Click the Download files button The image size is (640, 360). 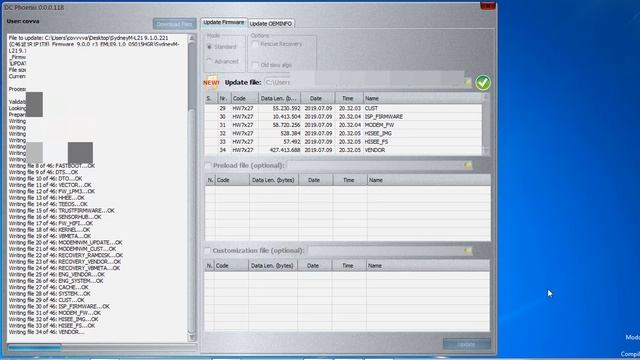(x=174, y=24)
